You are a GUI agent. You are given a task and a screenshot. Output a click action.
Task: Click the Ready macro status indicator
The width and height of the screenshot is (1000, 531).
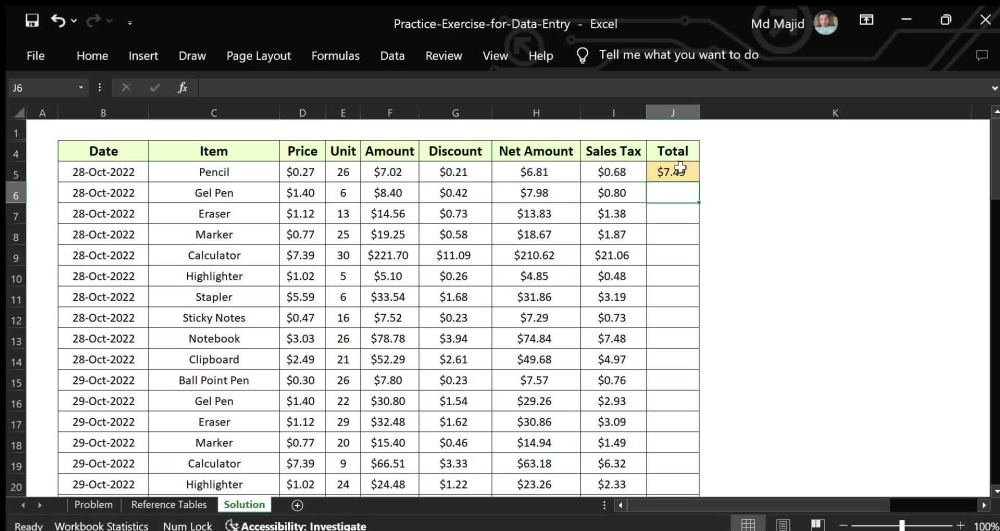pos(28,526)
